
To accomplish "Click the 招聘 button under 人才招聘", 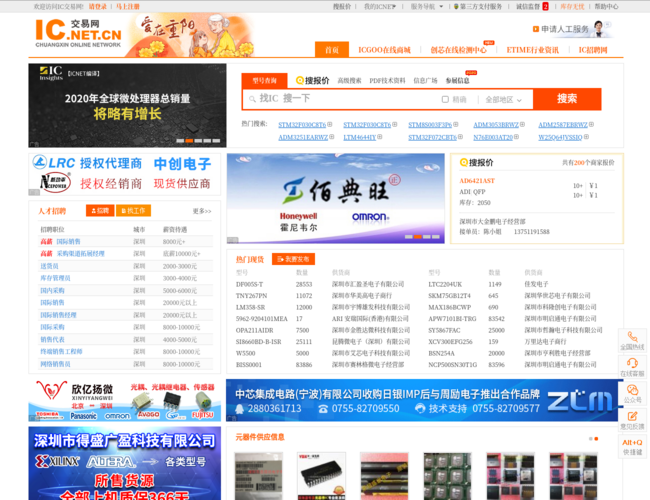I will [100, 211].
